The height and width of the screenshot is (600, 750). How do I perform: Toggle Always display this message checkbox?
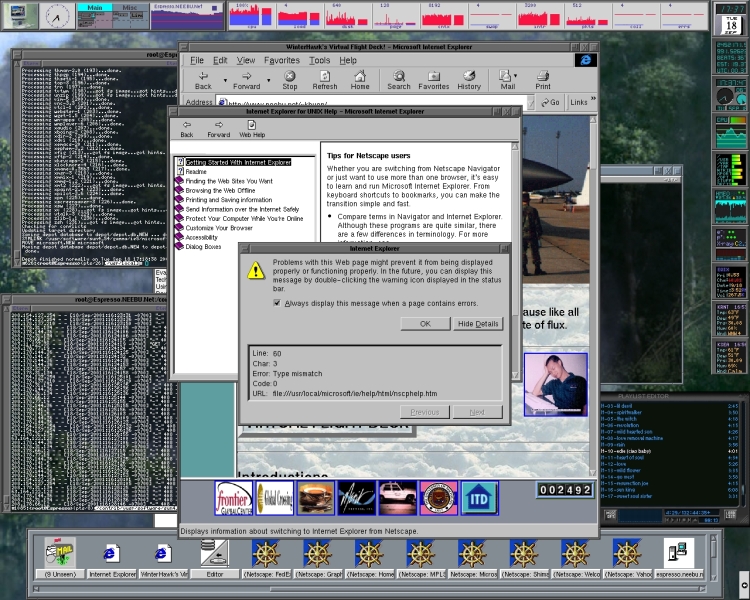276,303
